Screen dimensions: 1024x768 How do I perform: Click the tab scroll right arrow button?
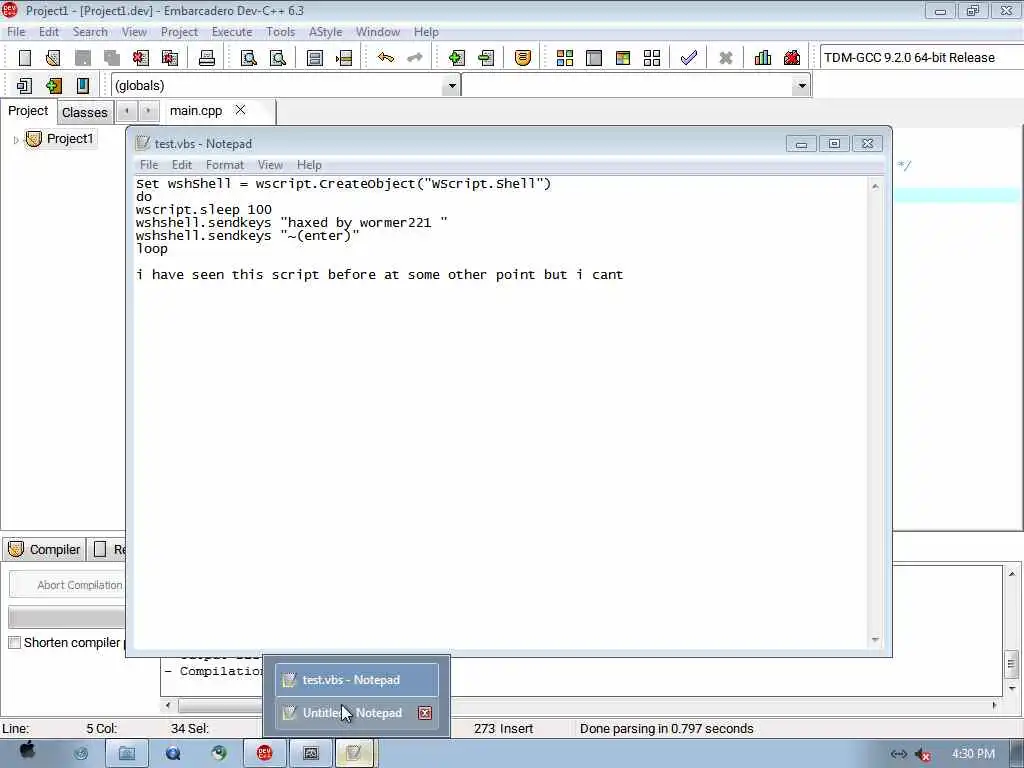(148, 111)
